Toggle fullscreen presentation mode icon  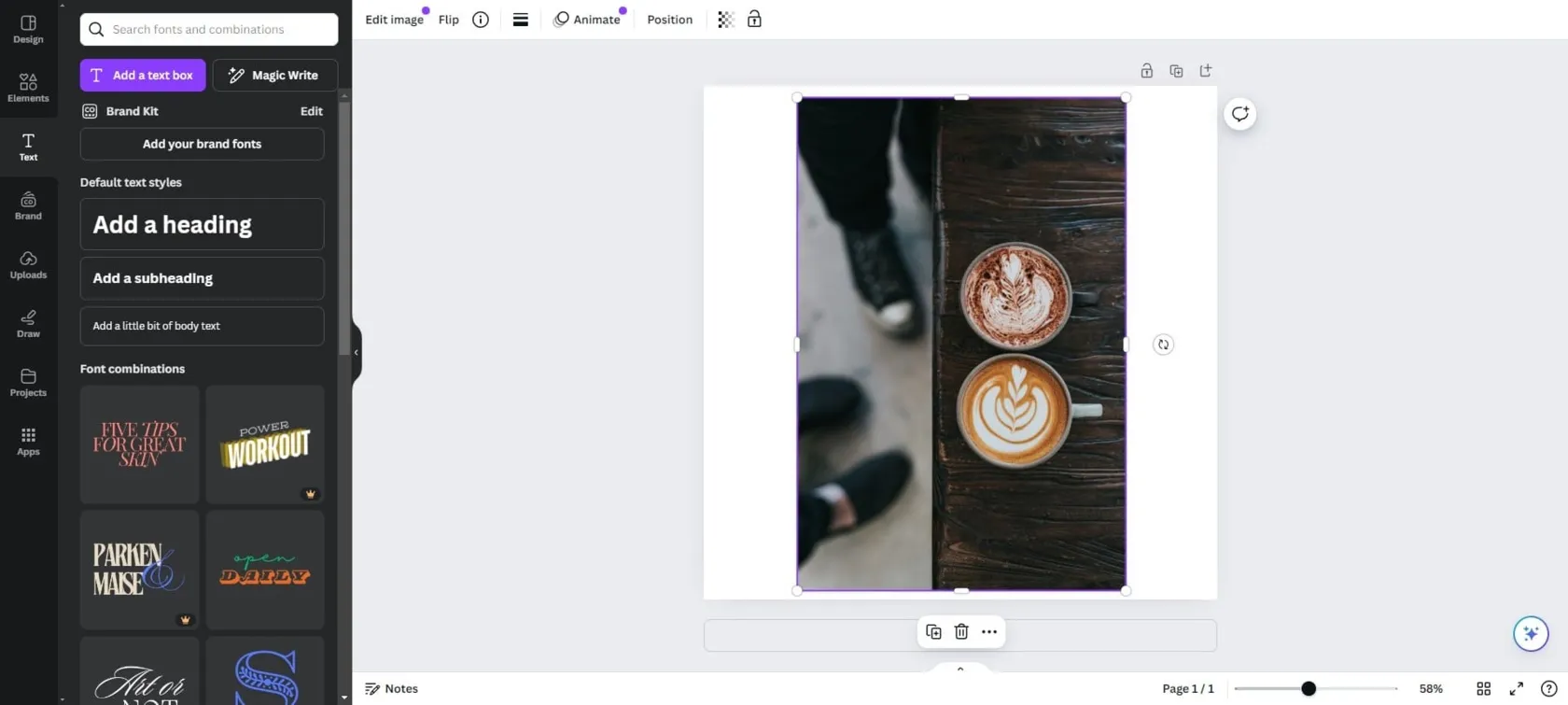coord(1517,689)
